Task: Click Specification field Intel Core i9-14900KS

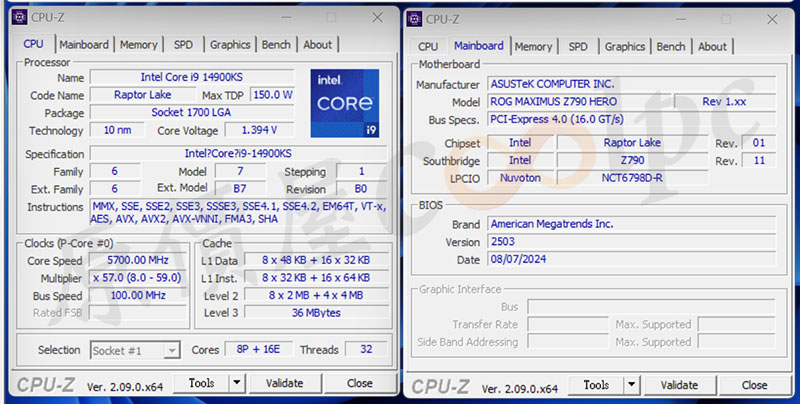Action: pyautogui.click(x=238, y=153)
